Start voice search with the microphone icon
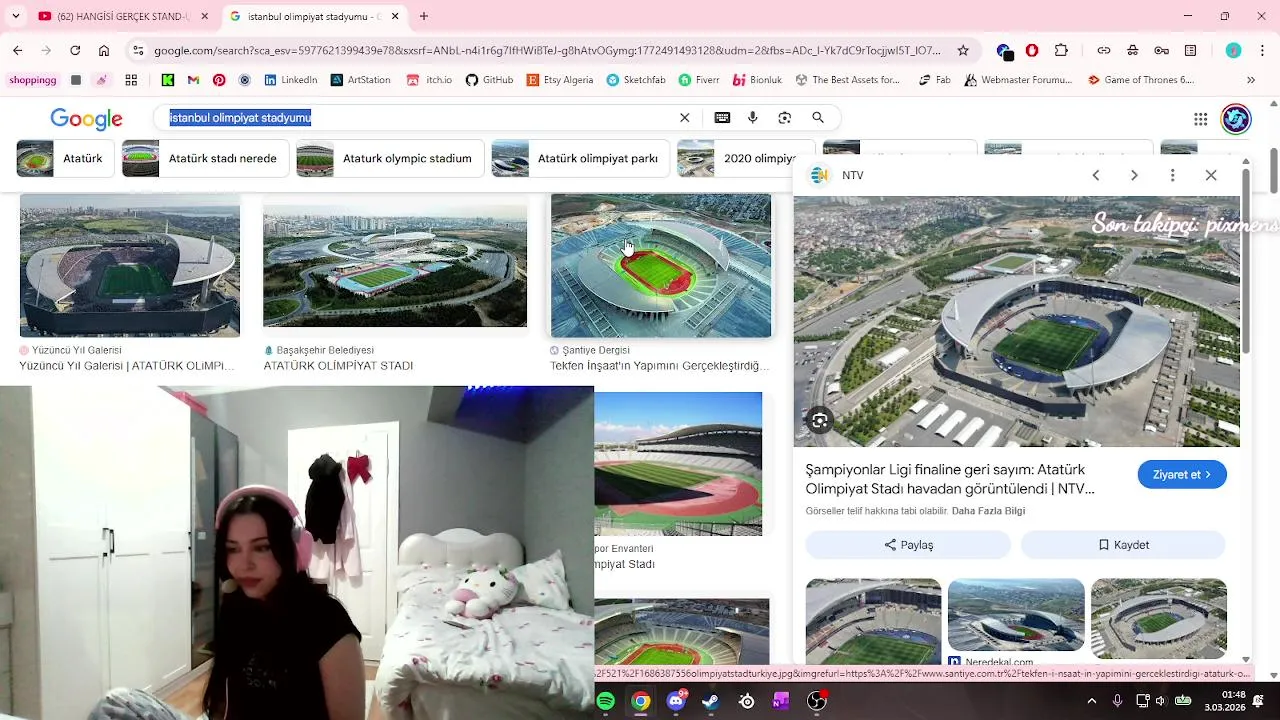1280x720 pixels. [753, 118]
